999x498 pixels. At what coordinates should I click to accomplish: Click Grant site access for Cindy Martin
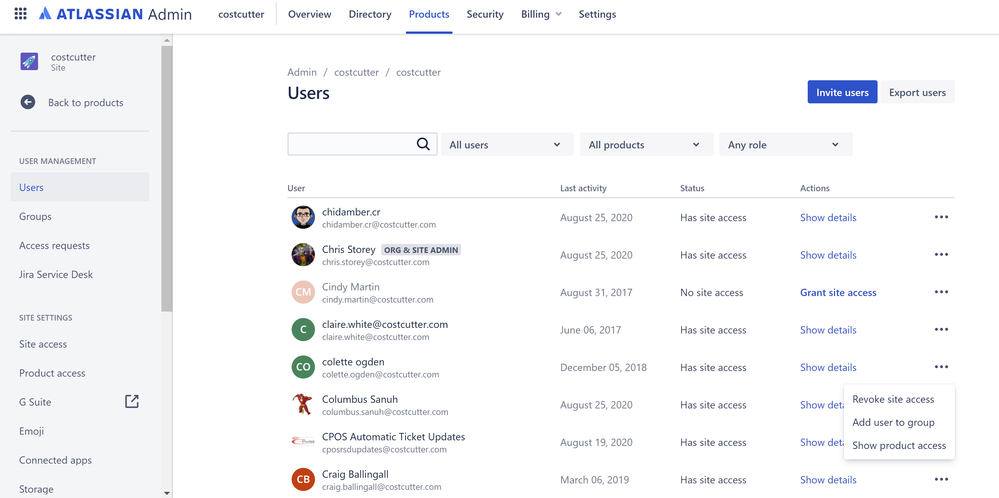click(838, 293)
